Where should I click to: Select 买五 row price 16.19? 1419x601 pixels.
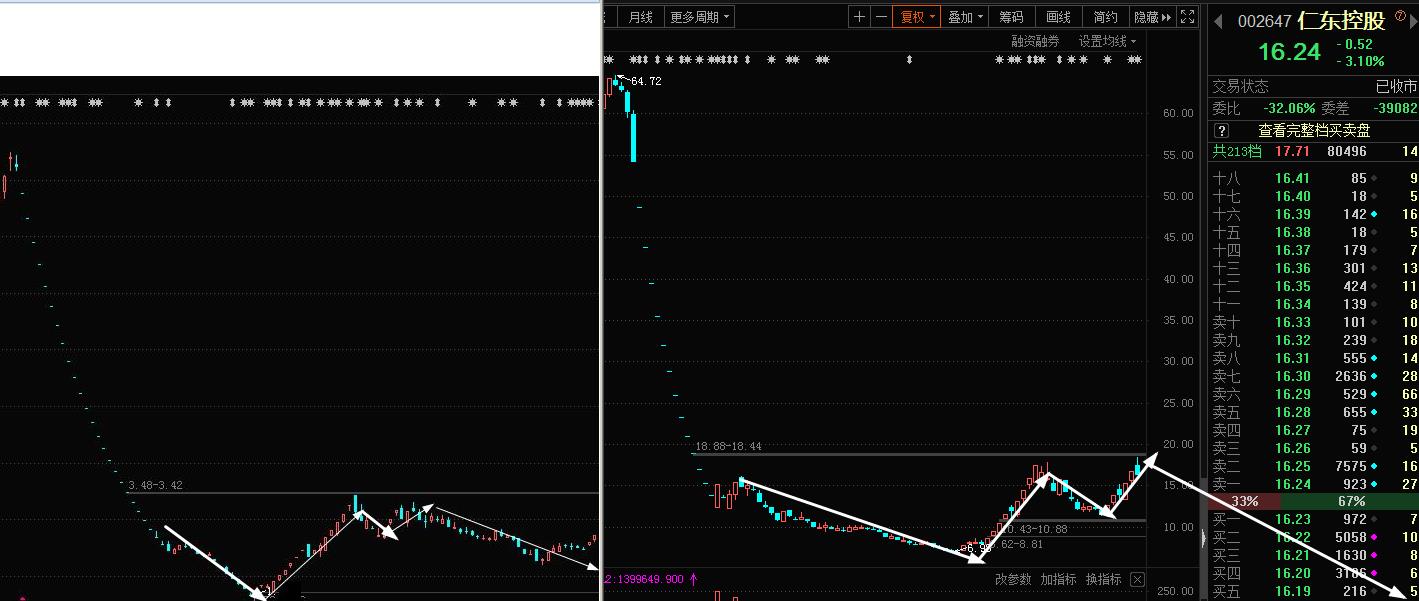(x=1292, y=591)
